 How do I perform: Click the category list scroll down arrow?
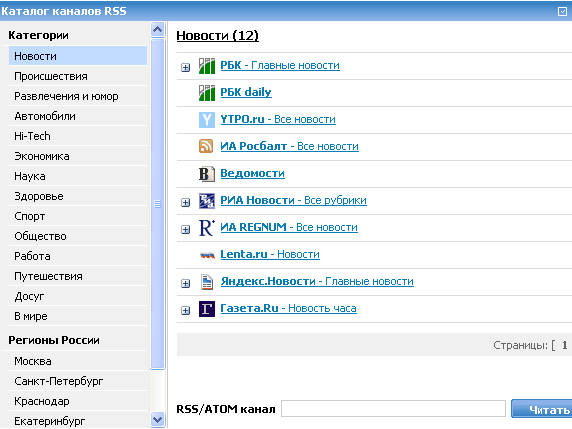point(158,420)
